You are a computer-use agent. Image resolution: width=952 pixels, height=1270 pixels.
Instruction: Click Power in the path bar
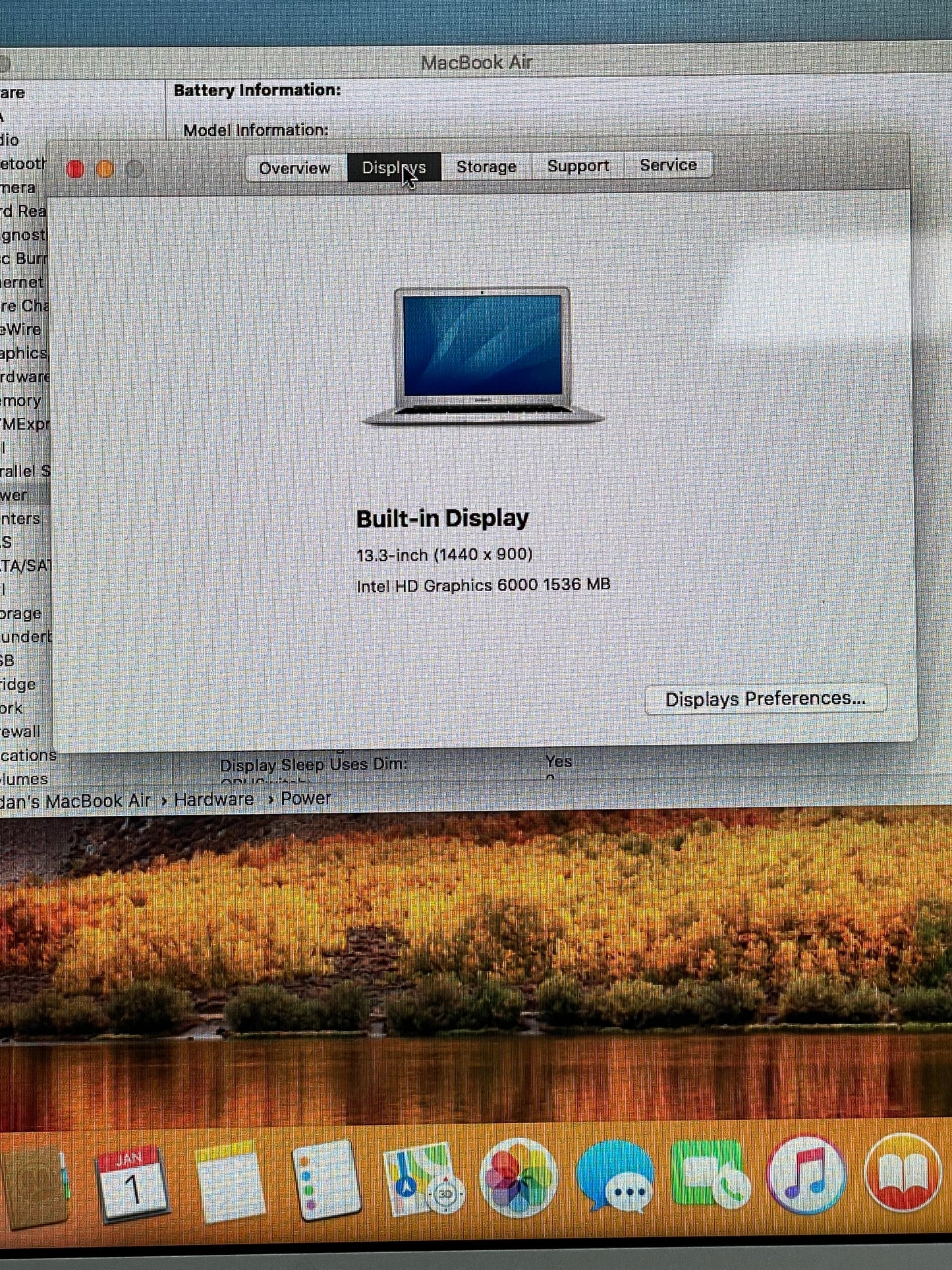coord(306,798)
